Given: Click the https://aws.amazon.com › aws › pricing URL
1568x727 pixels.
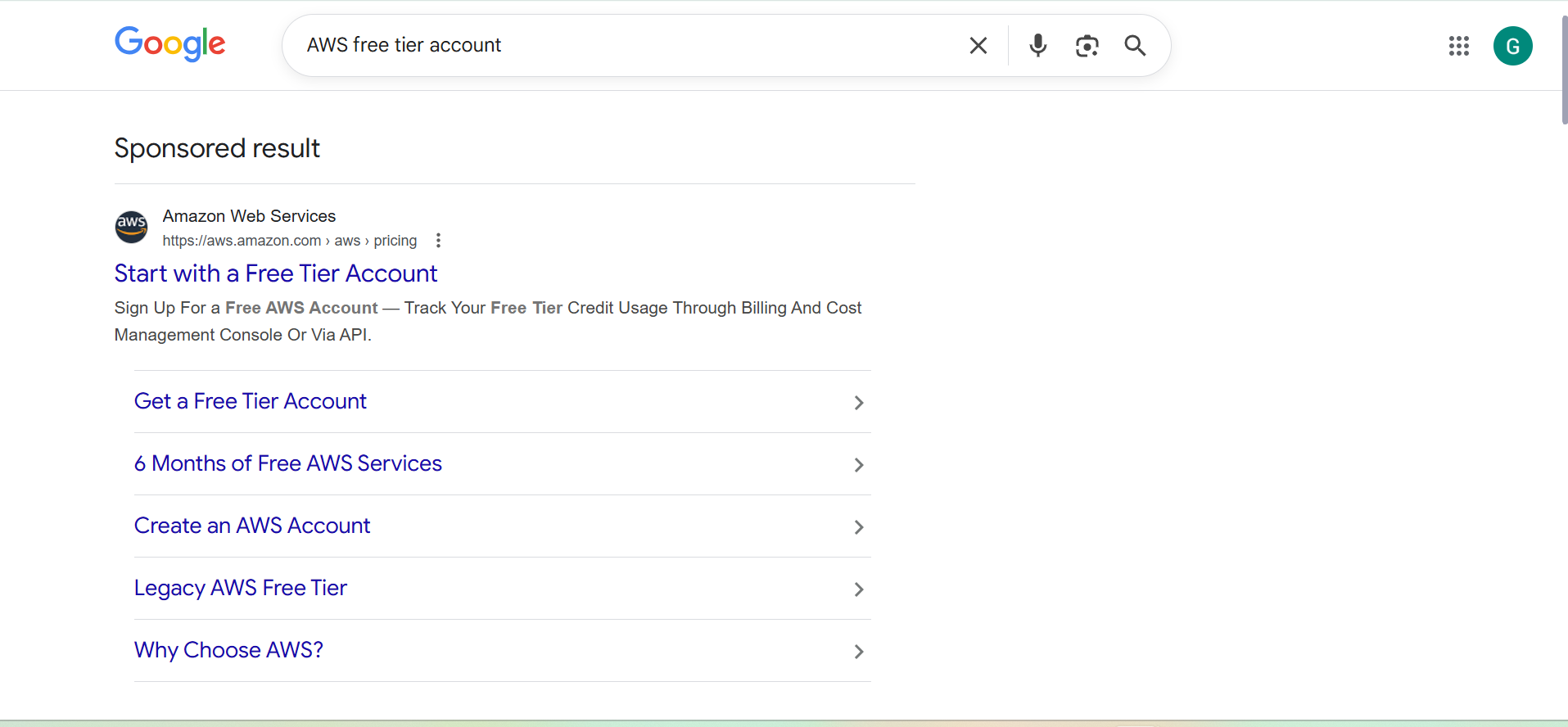Looking at the screenshot, I should 290,241.
